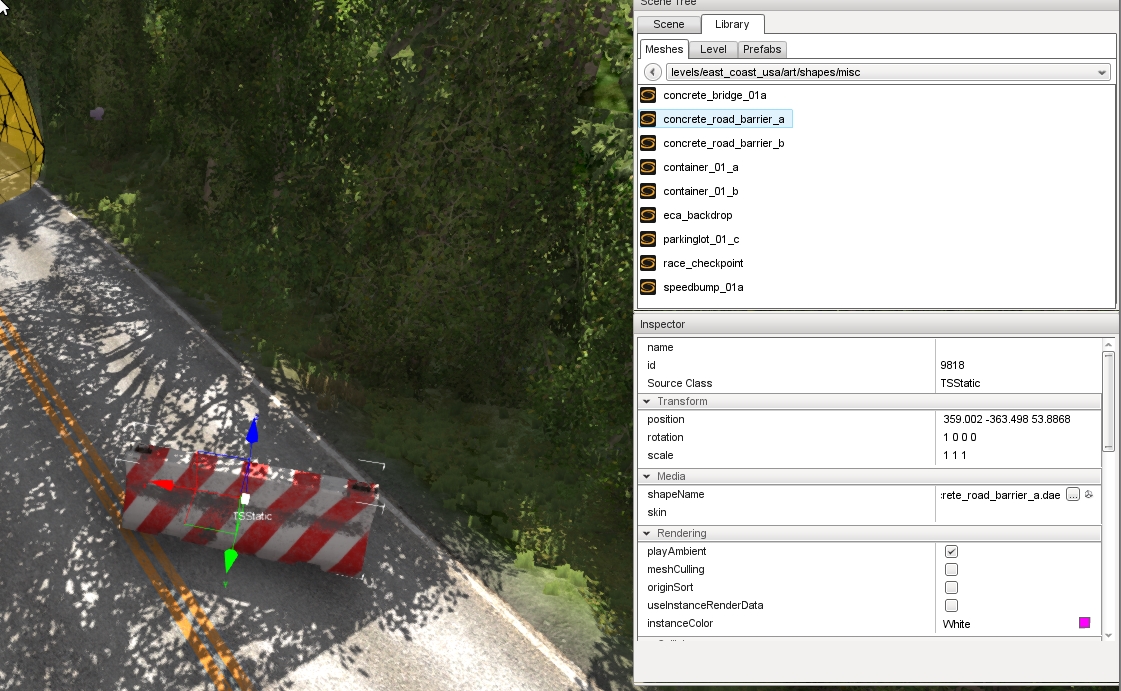Screen dimensions: 1121x691
Task: Edit the position value field
Action: point(1018,419)
